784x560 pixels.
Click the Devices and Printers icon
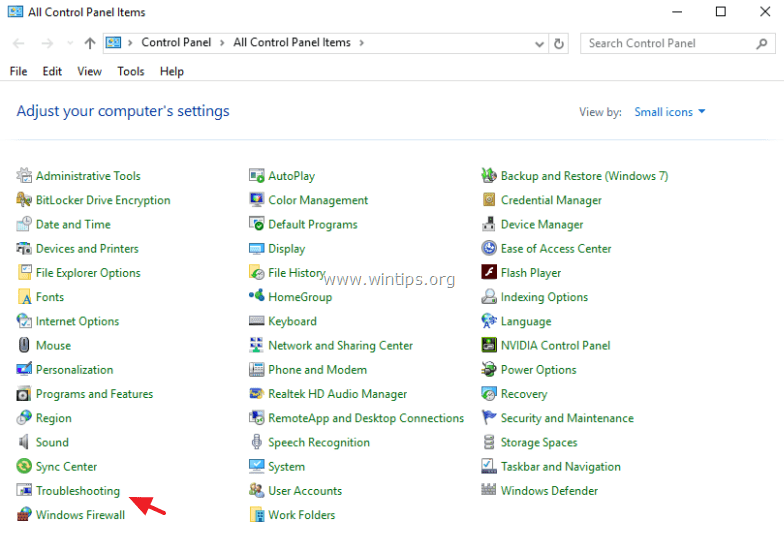[x=24, y=248]
